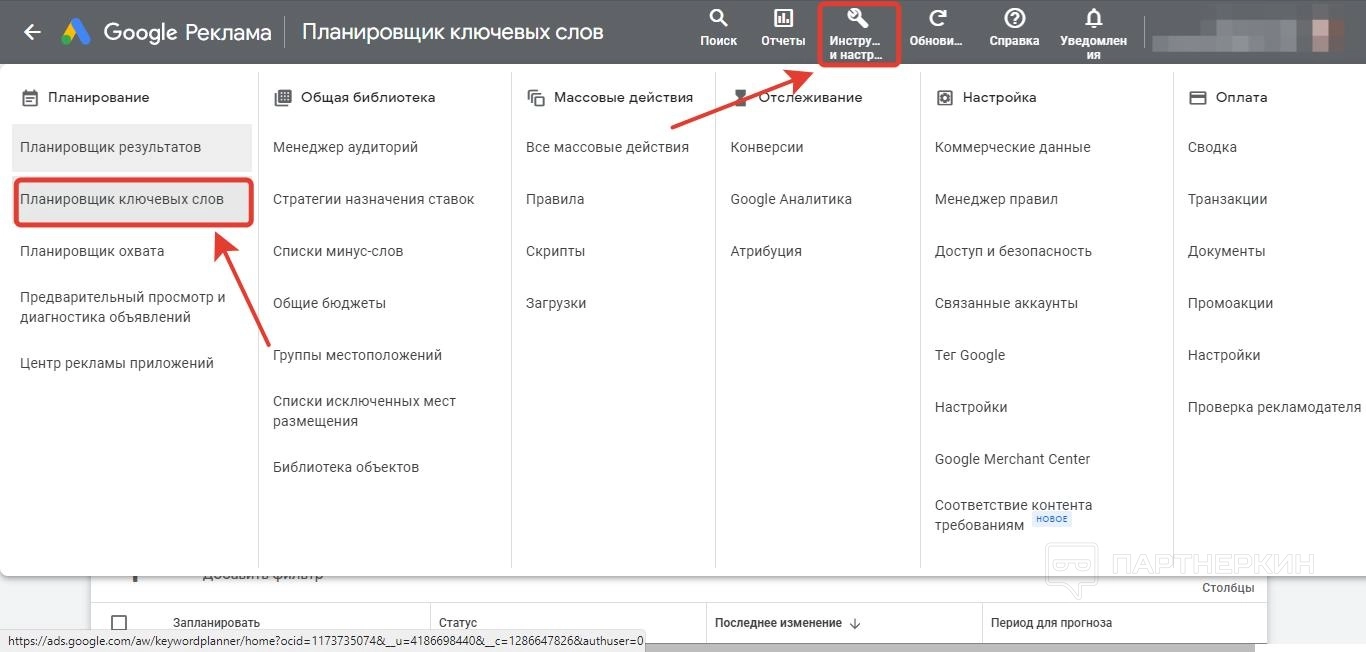Open Конверсии
The width and height of the screenshot is (1366, 652).
767,147
